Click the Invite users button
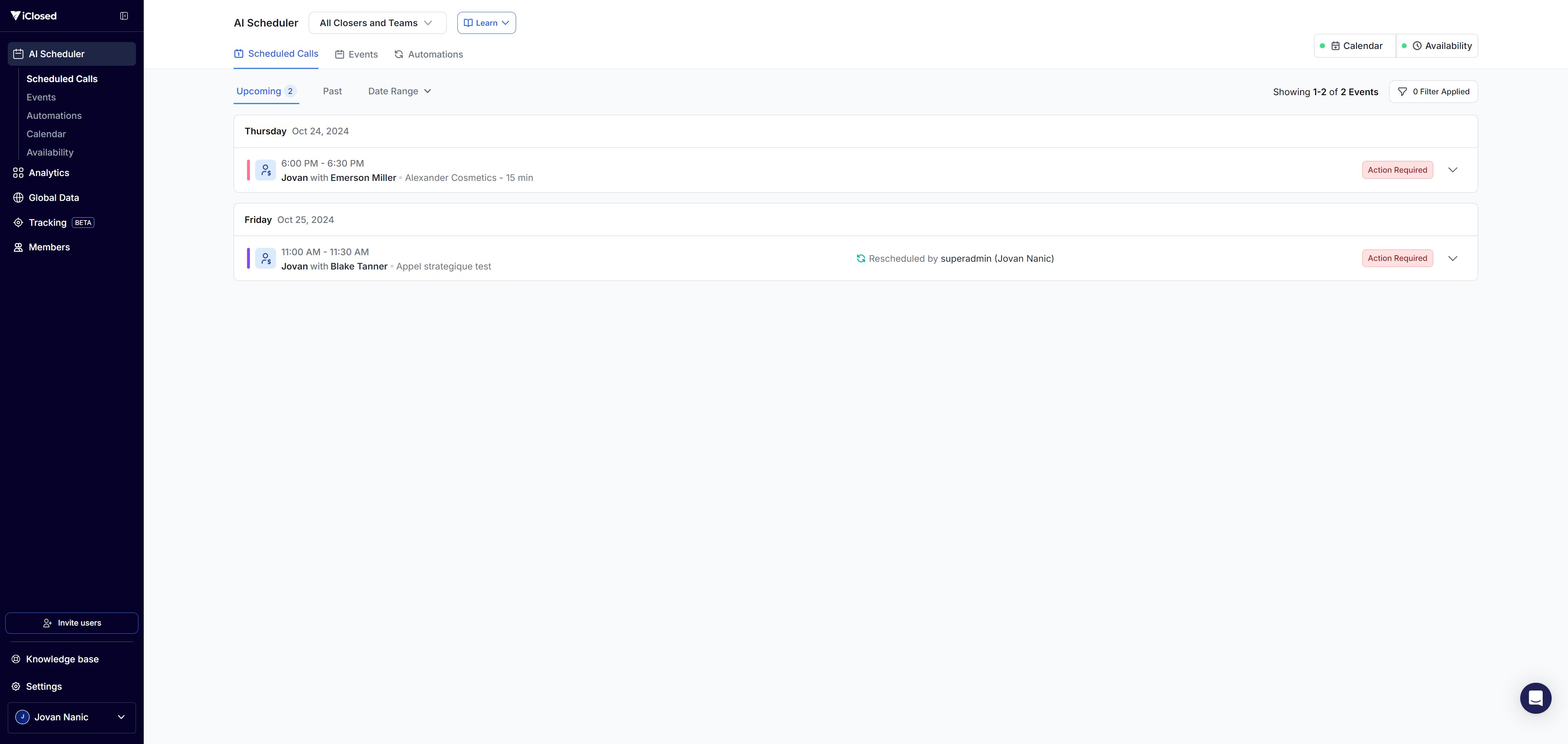1568x744 pixels. 72,623
